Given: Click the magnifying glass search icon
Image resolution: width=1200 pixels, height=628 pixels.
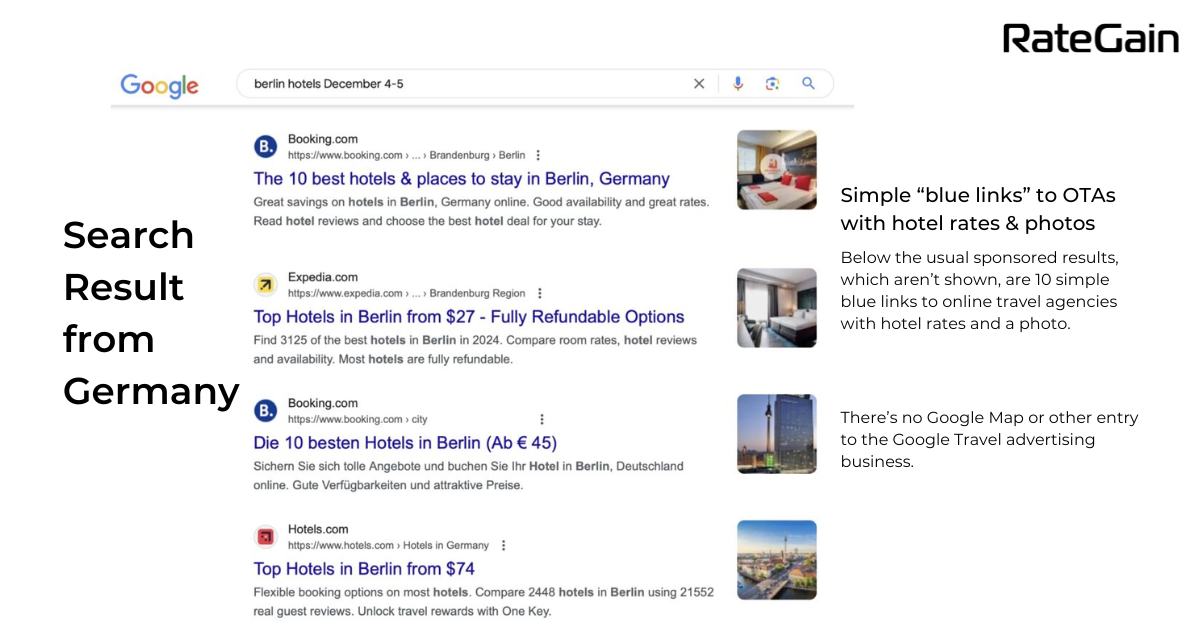Looking at the screenshot, I should (808, 83).
